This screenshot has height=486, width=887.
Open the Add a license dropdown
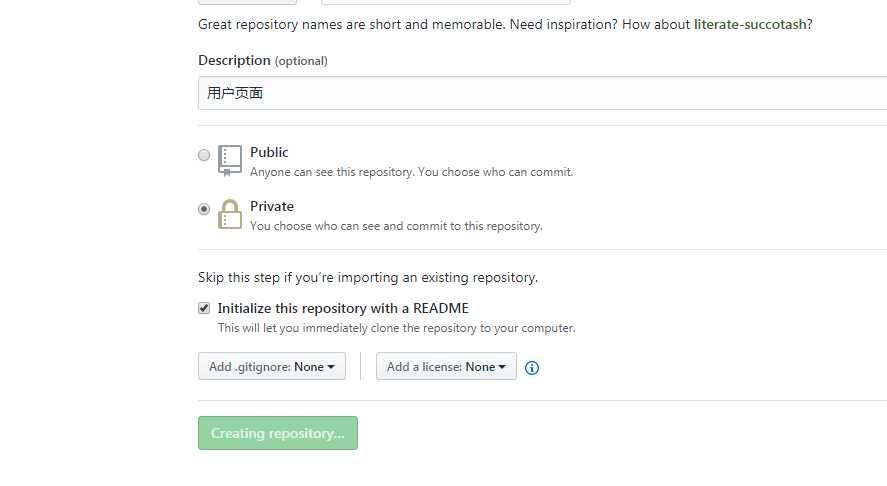pos(446,367)
